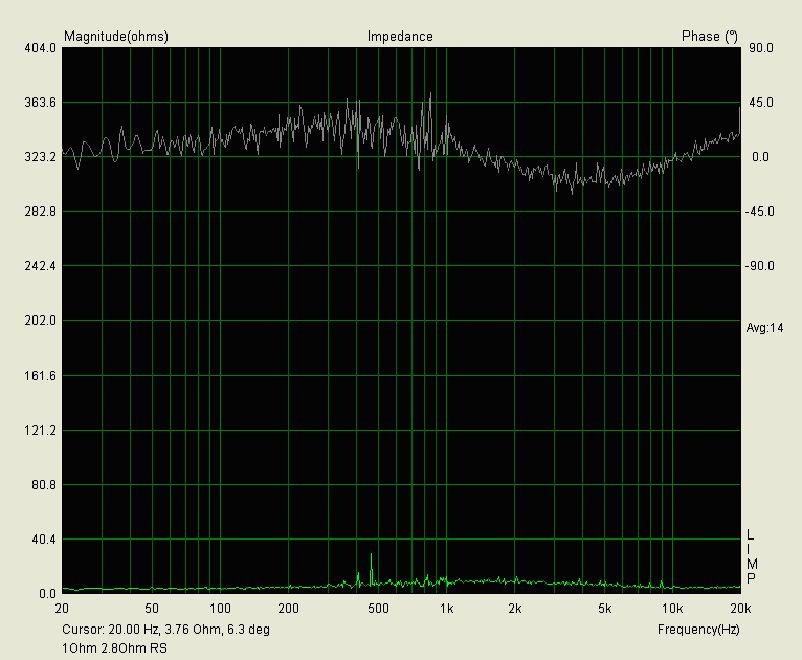Click the Frequency(Hz) axis label
This screenshot has width=802, height=660.
(x=699, y=629)
